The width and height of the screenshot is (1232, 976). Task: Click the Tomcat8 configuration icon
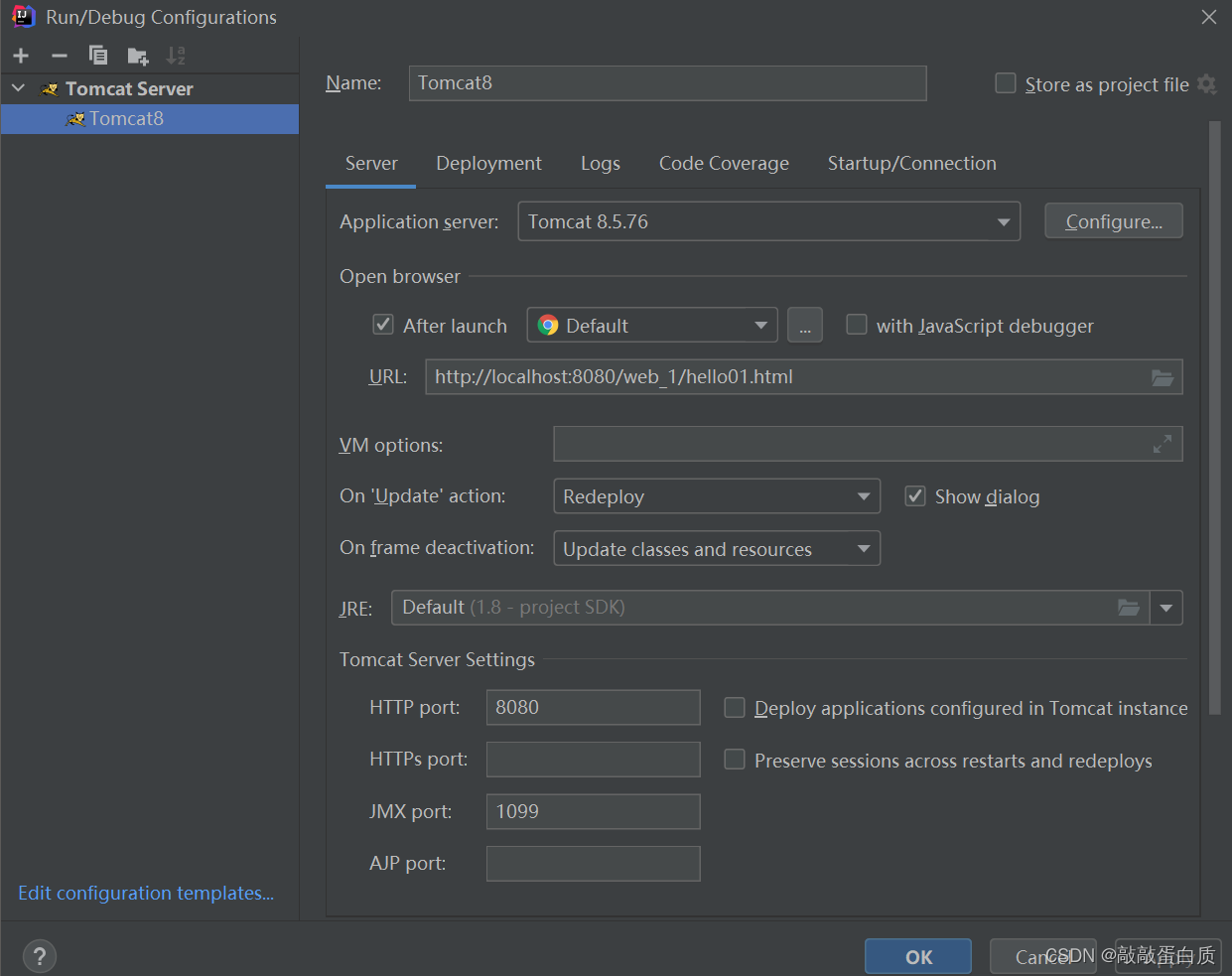tap(74, 119)
